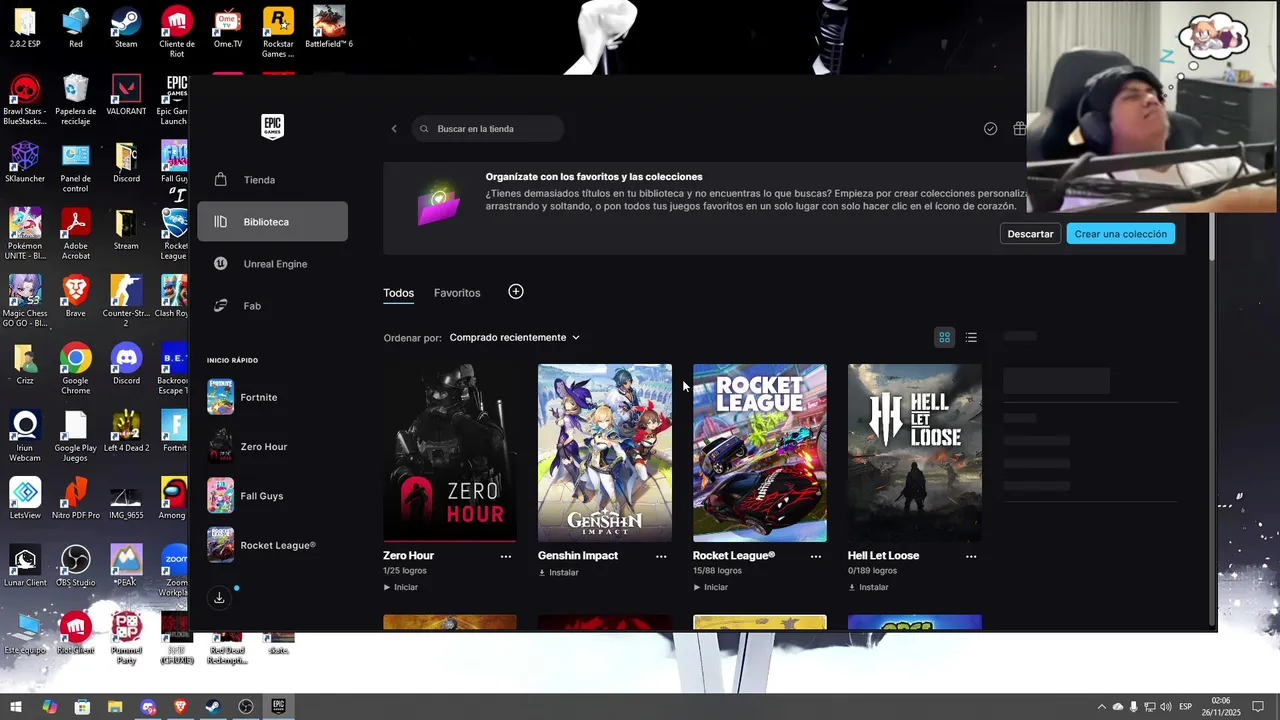Click Rocket League 15/88 logros text
1280x720 pixels.
click(x=718, y=571)
